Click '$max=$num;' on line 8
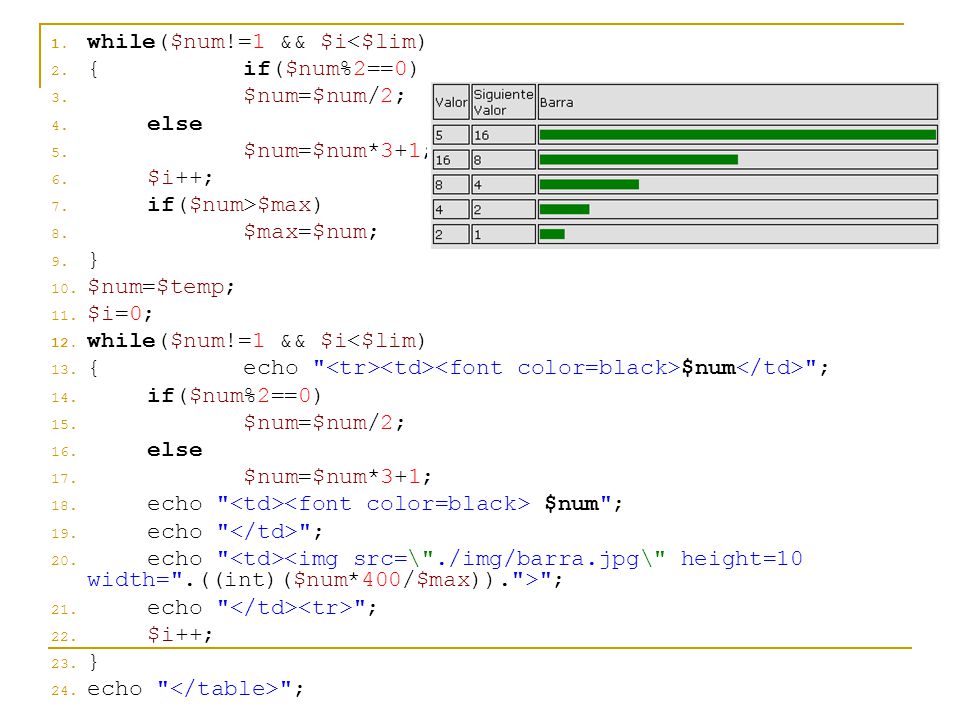This screenshot has height=720, width=960. [x=310, y=231]
